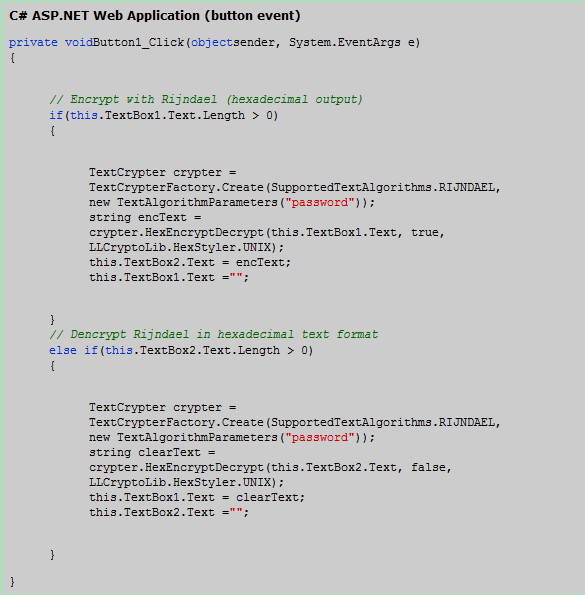The image size is (585, 595).
Task: Click the else if TextBox2 condition
Action: point(181,350)
